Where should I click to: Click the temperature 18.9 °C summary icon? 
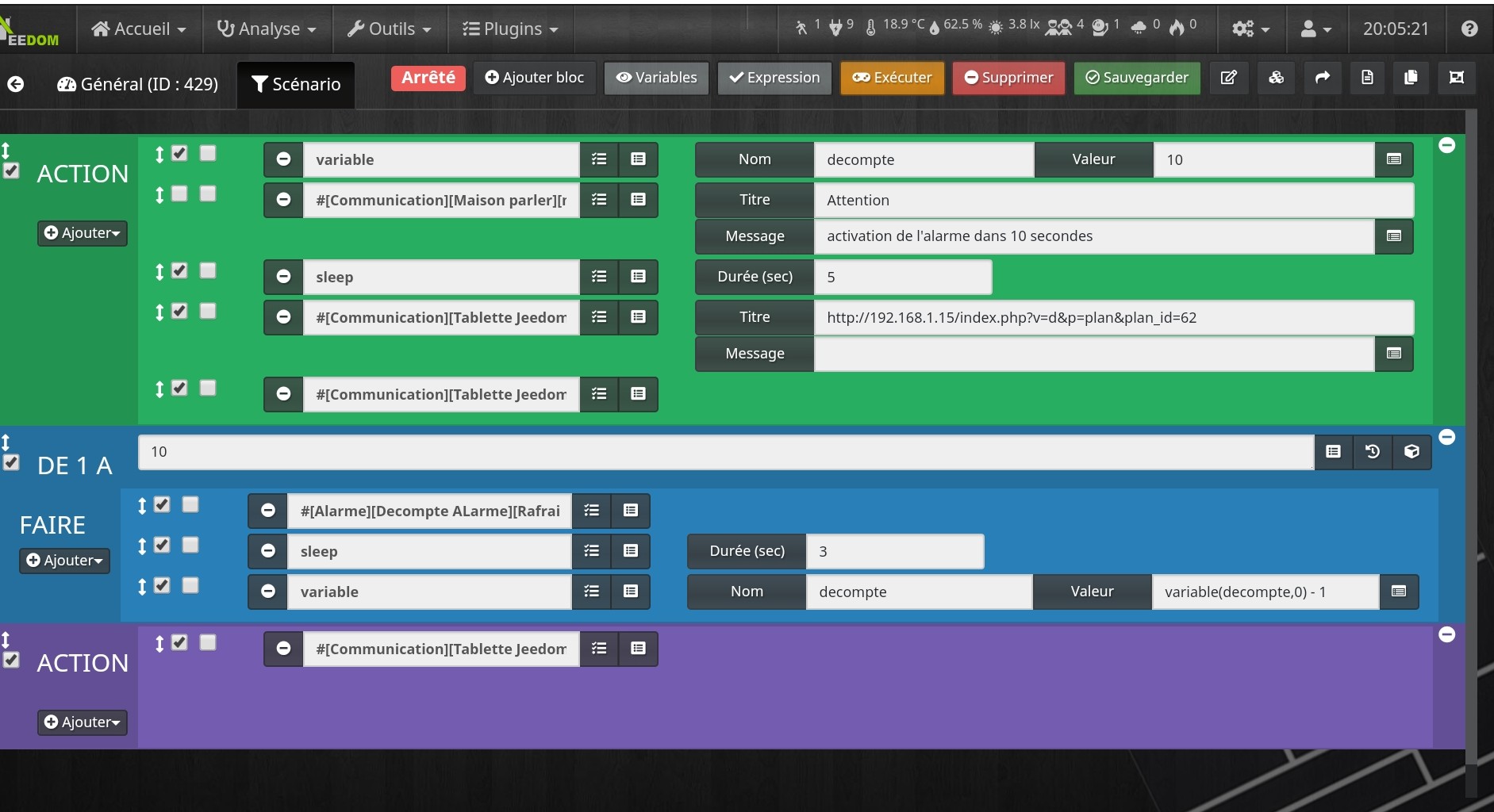(870, 28)
